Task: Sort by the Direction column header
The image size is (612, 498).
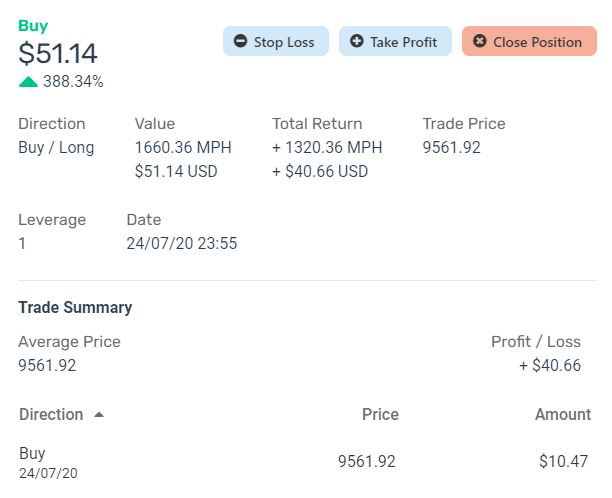Action: [x=51, y=414]
